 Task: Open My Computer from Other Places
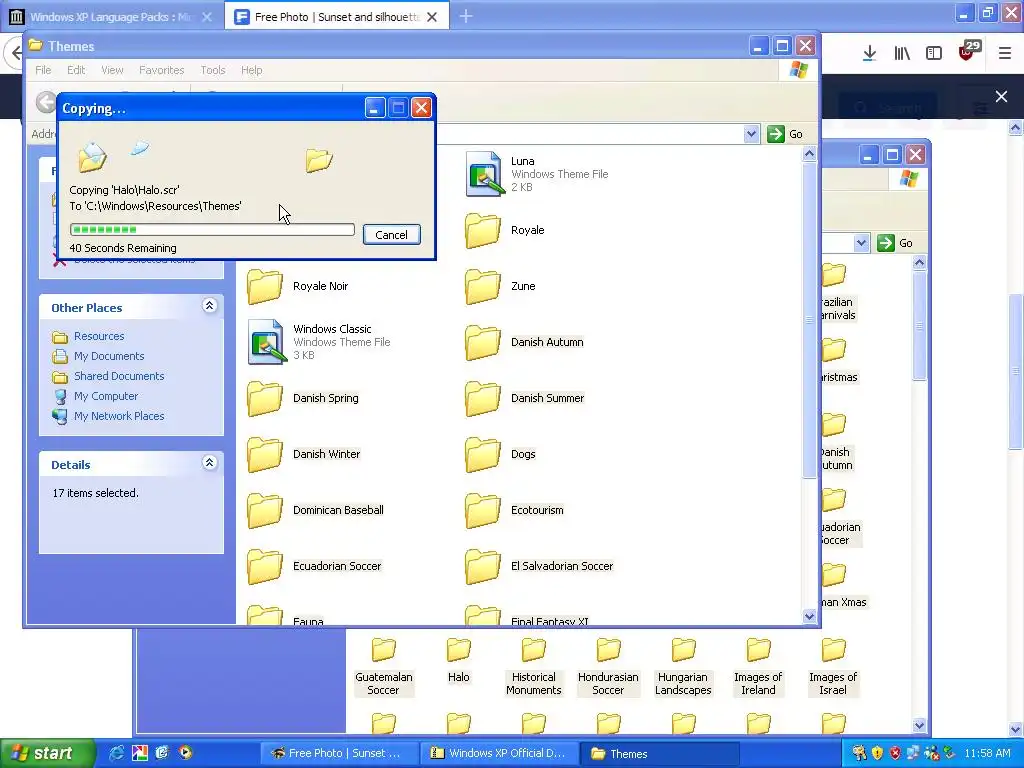[106, 396]
